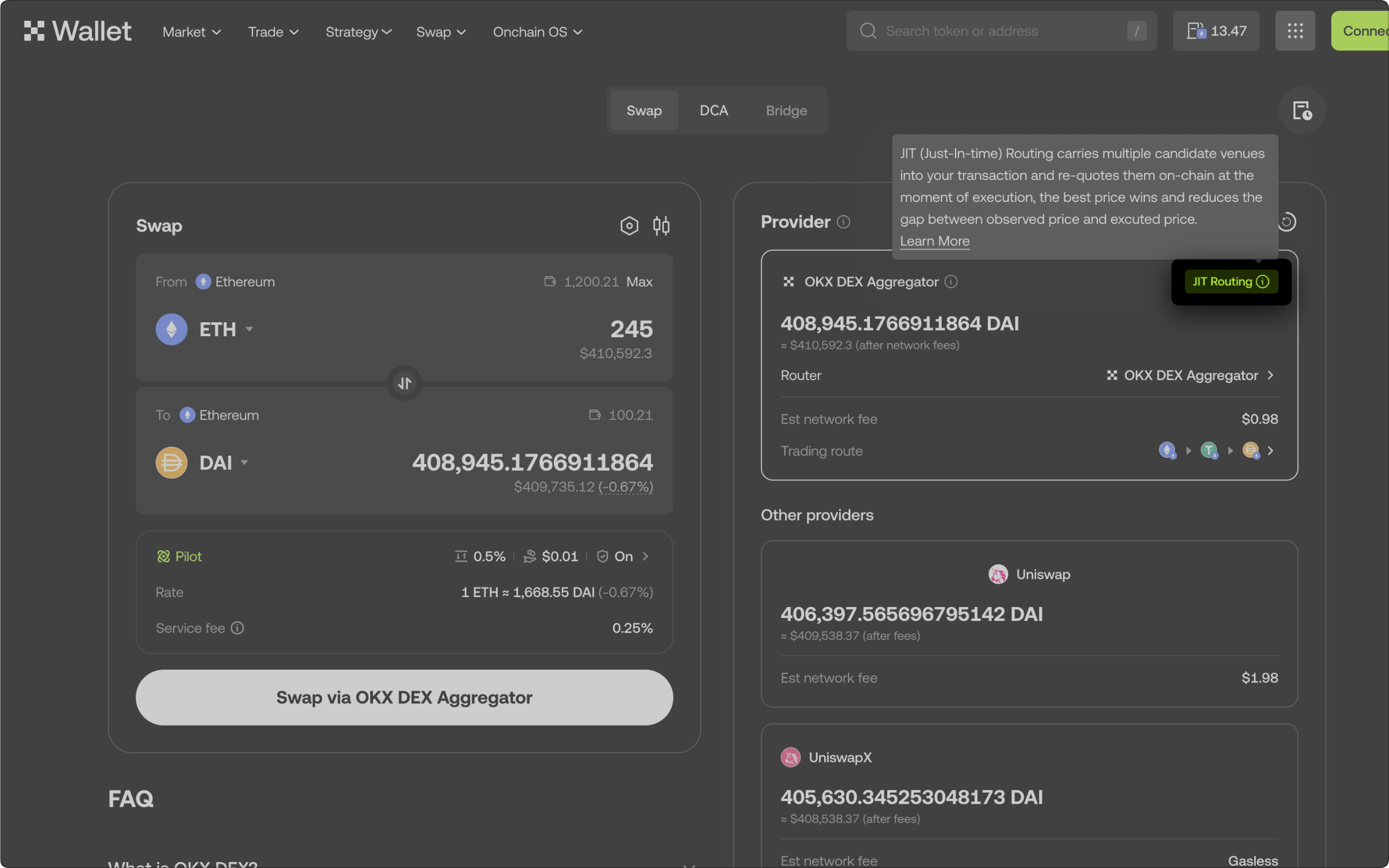Image resolution: width=1389 pixels, height=868 pixels.
Task: Click the DAI token icon
Action: pyautogui.click(x=171, y=462)
